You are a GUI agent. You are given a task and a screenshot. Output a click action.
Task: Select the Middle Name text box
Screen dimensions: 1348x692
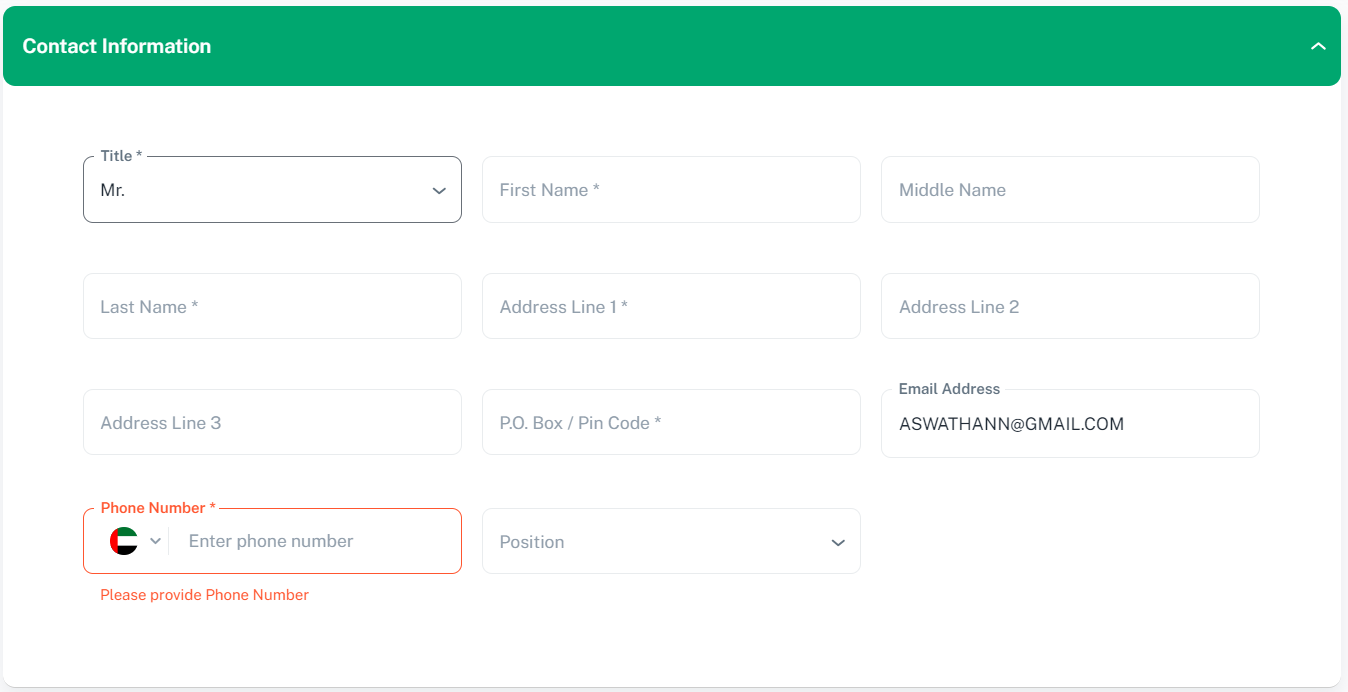tap(1069, 190)
